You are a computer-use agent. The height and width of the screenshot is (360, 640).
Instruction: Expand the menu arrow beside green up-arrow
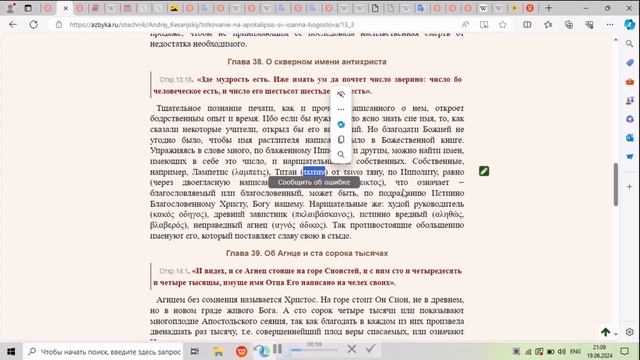click(x=616, y=333)
